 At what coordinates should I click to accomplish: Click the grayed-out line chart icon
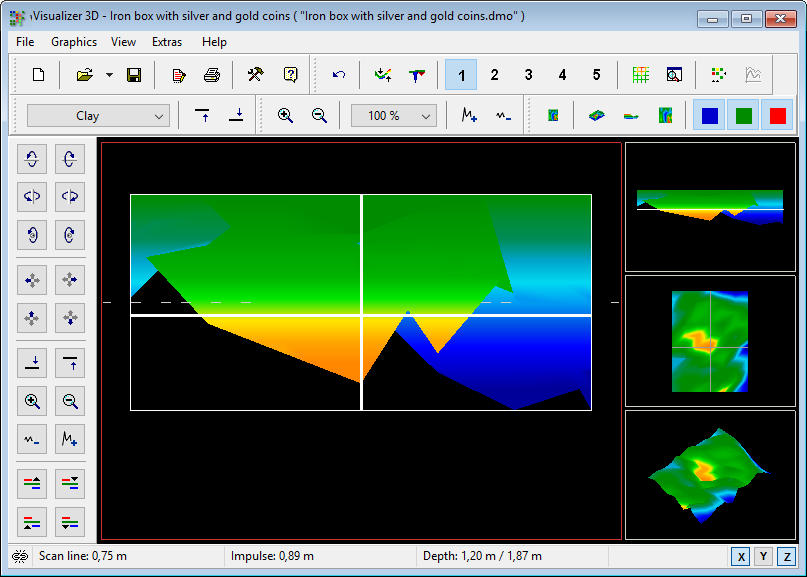pos(752,75)
